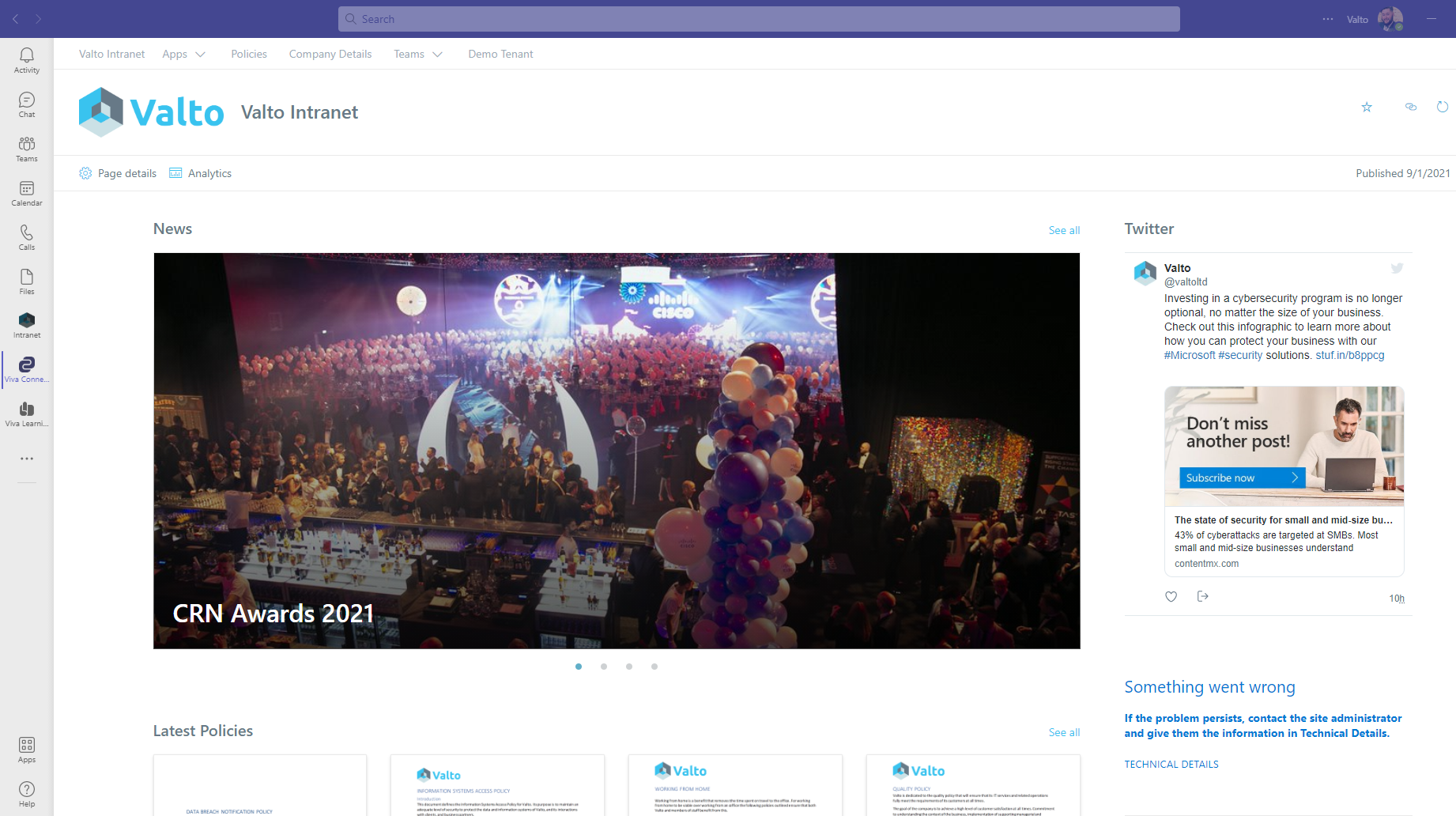Refresh the Valto Intranet page
The height and width of the screenshot is (816, 1456).
tap(1442, 107)
